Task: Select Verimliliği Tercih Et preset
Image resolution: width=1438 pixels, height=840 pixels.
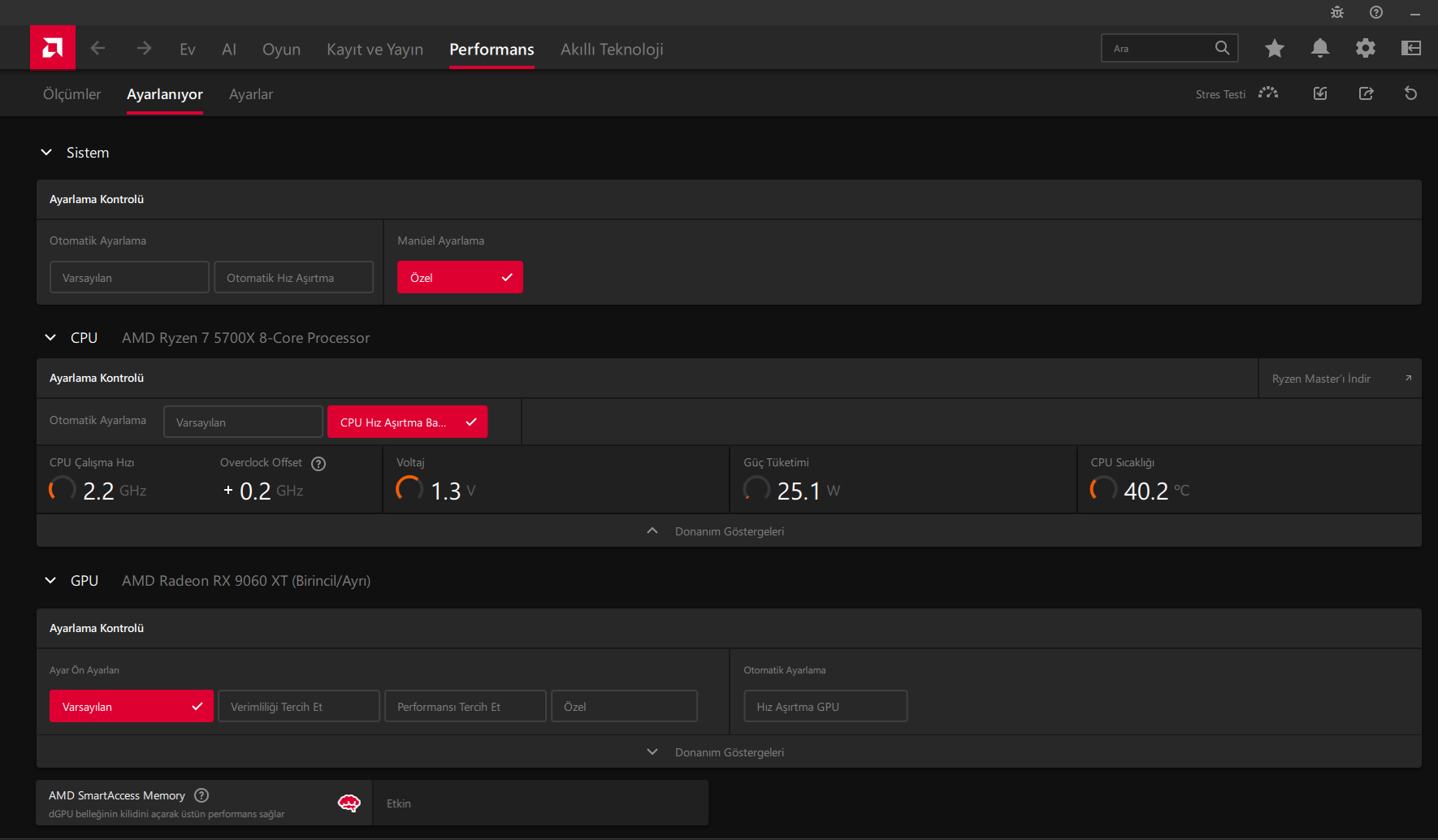Action: pos(298,707)
